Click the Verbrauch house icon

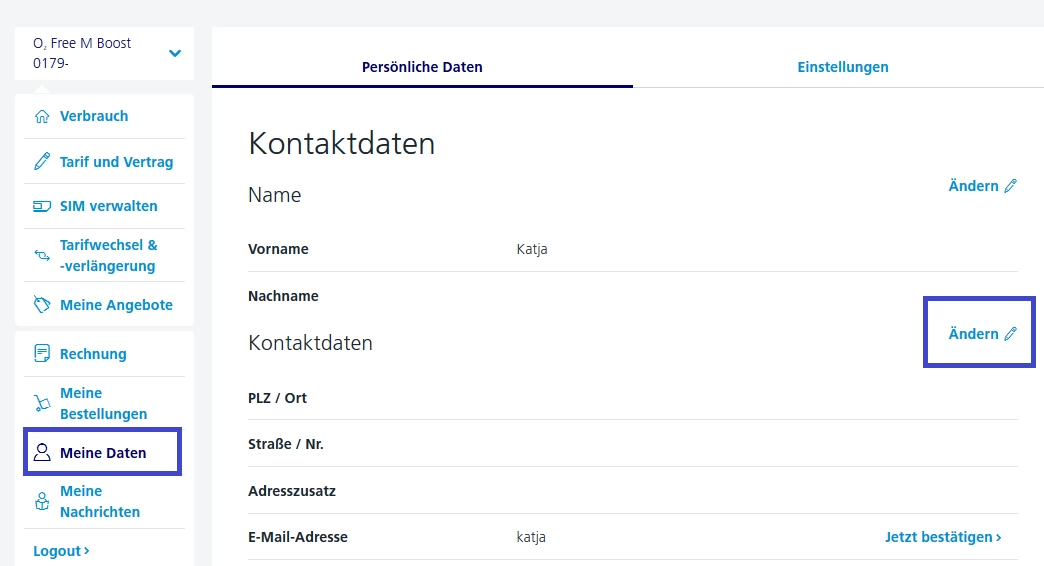tap(42, 116)
